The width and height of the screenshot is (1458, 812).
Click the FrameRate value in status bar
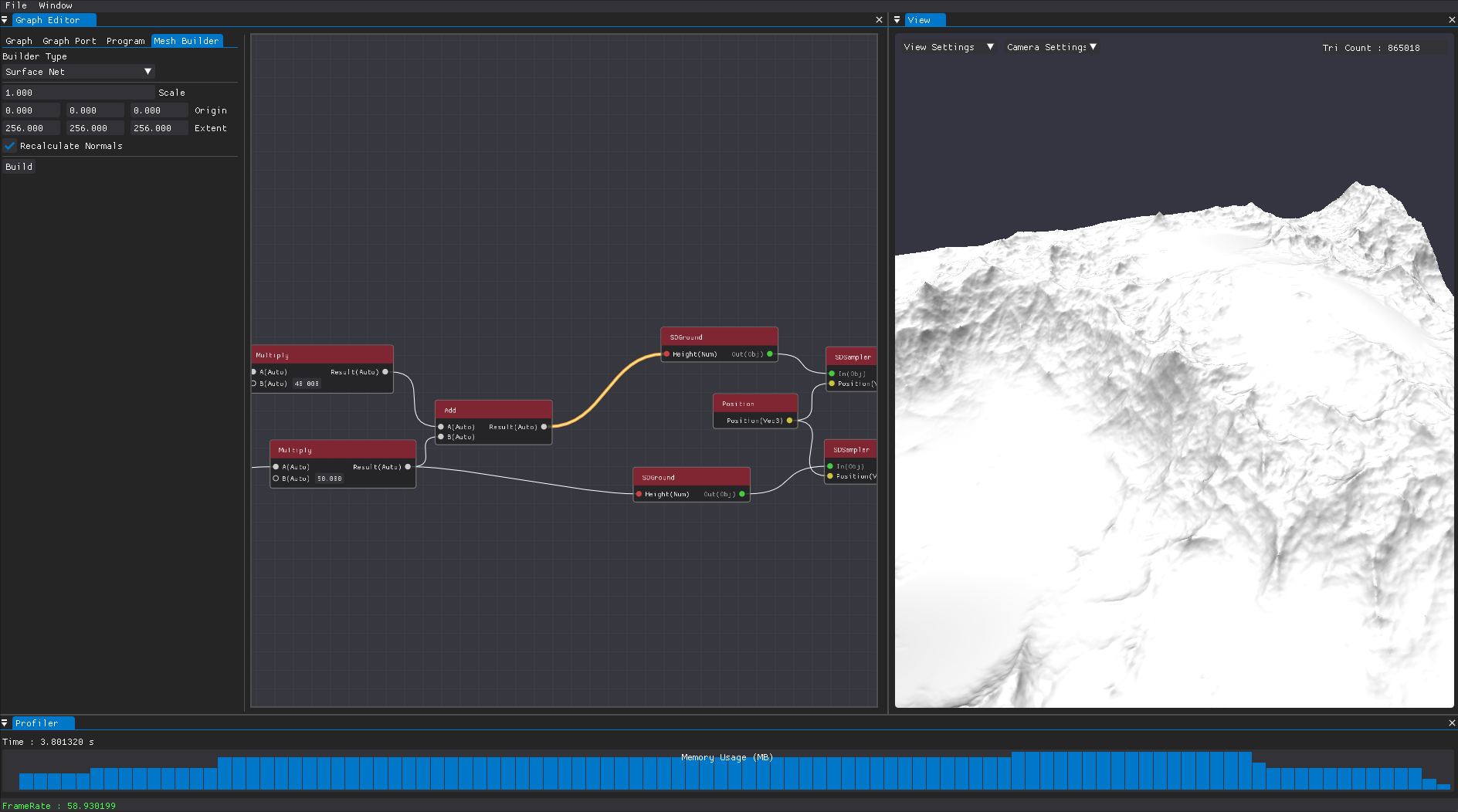(x=91, y=806)
